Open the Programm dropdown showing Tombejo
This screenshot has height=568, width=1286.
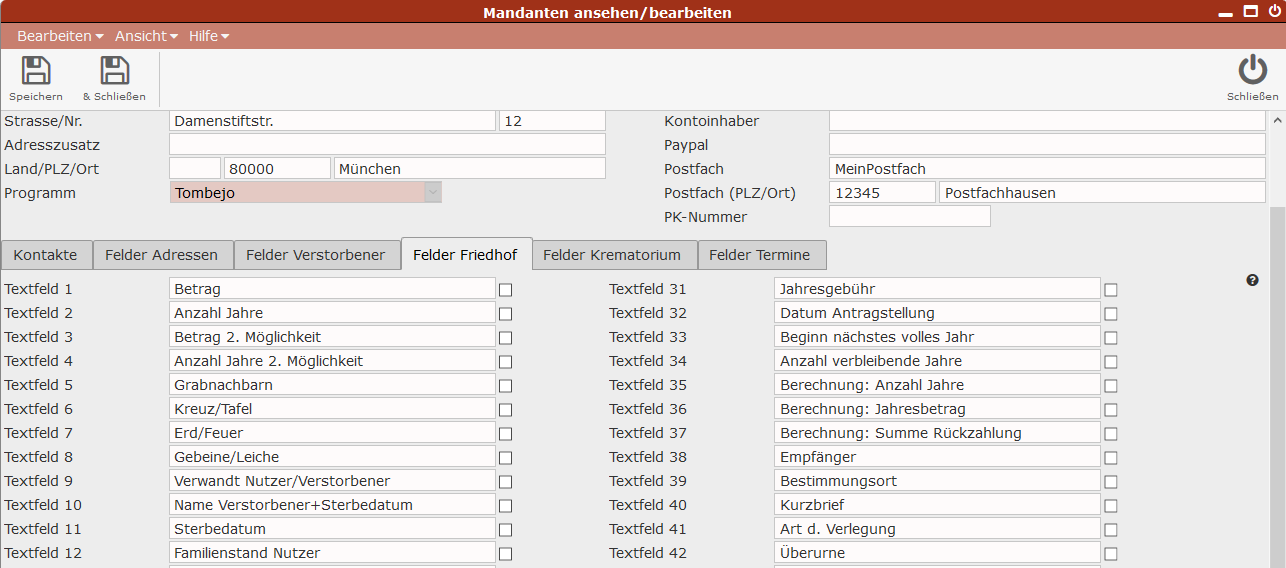coord(306,193)
